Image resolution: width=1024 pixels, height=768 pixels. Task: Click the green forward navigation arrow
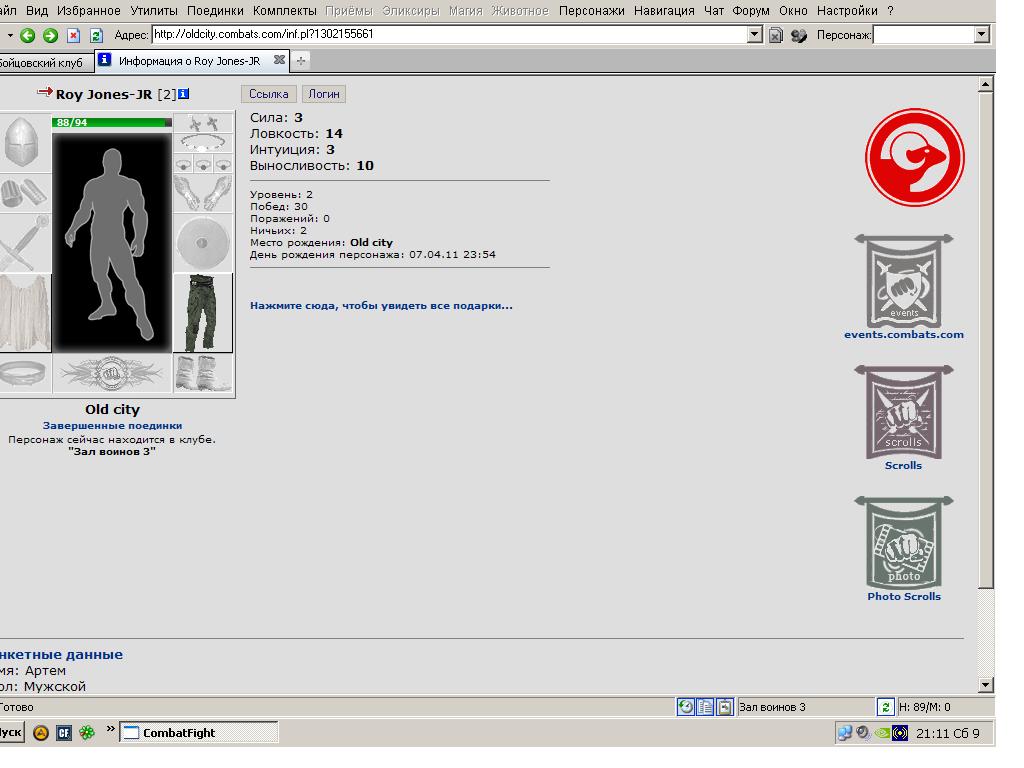(50, 35)
